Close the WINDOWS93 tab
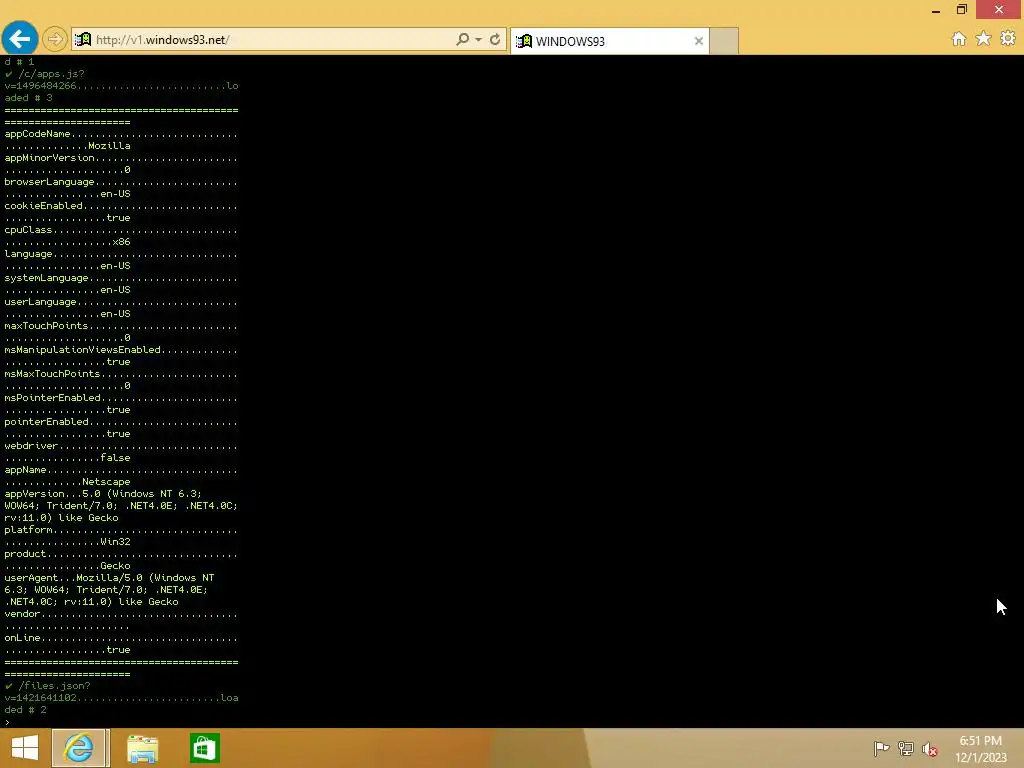This screenshot has height=768, width=1024. [699, 41]
